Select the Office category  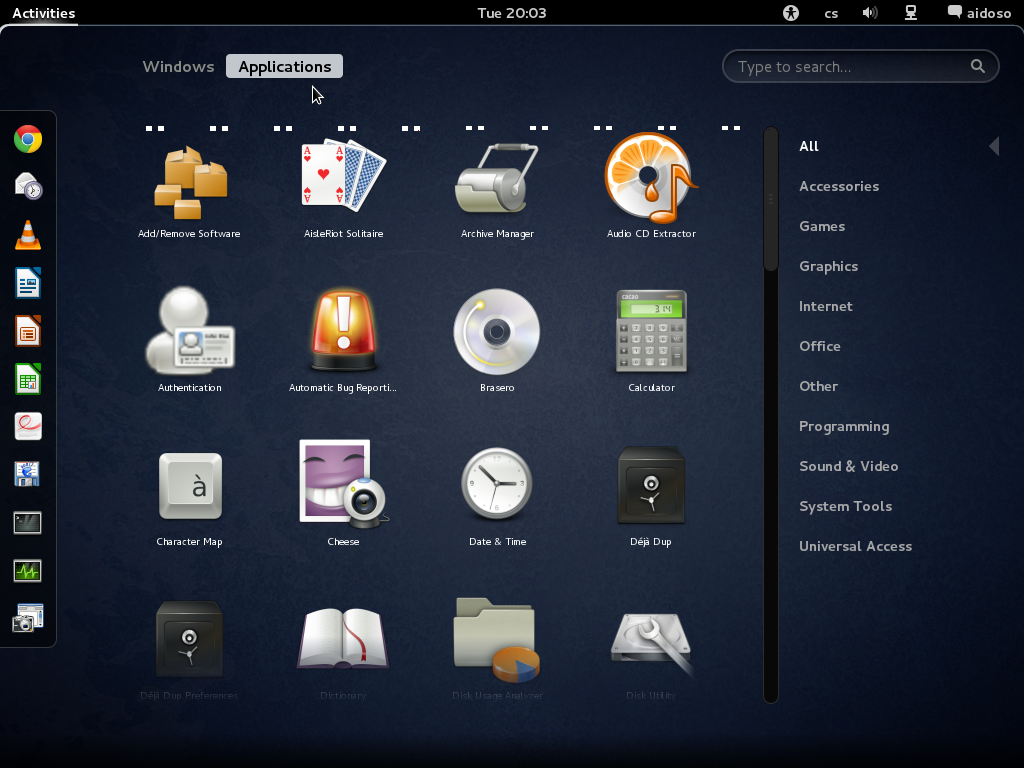[x=820, y=346]
